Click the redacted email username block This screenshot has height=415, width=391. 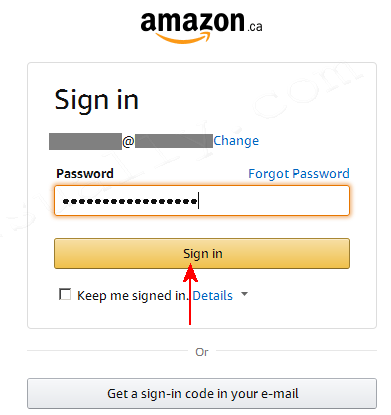click(85, 141)
